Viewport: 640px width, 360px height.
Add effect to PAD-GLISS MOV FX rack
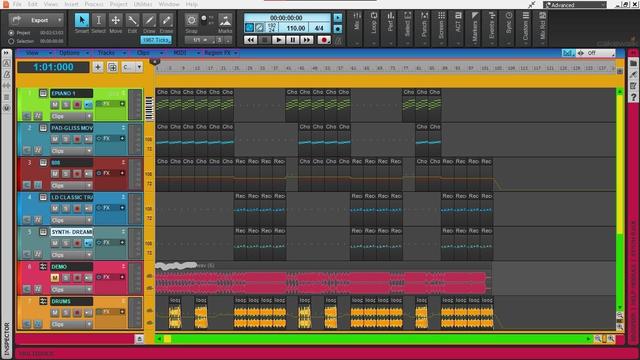click(122, 138)
